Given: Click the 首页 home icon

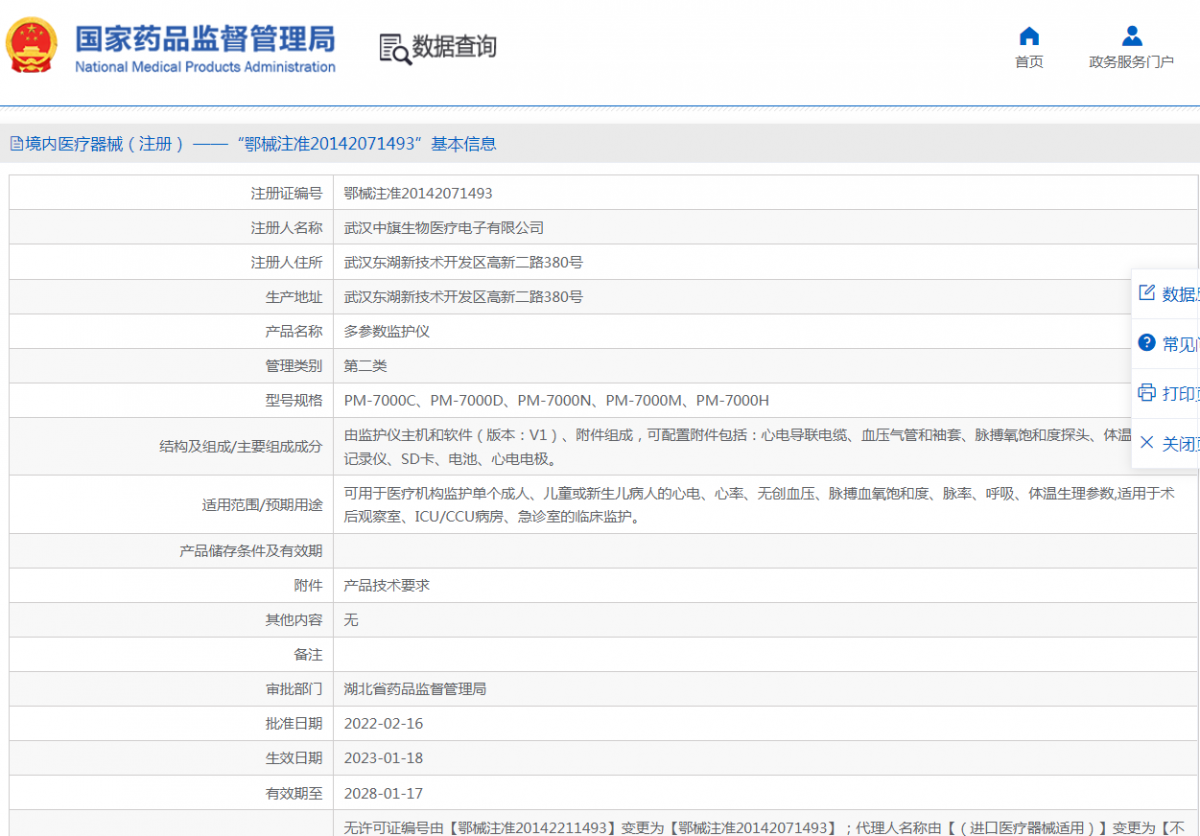Looking at the screenshot, I should (x=1029, y=37).
